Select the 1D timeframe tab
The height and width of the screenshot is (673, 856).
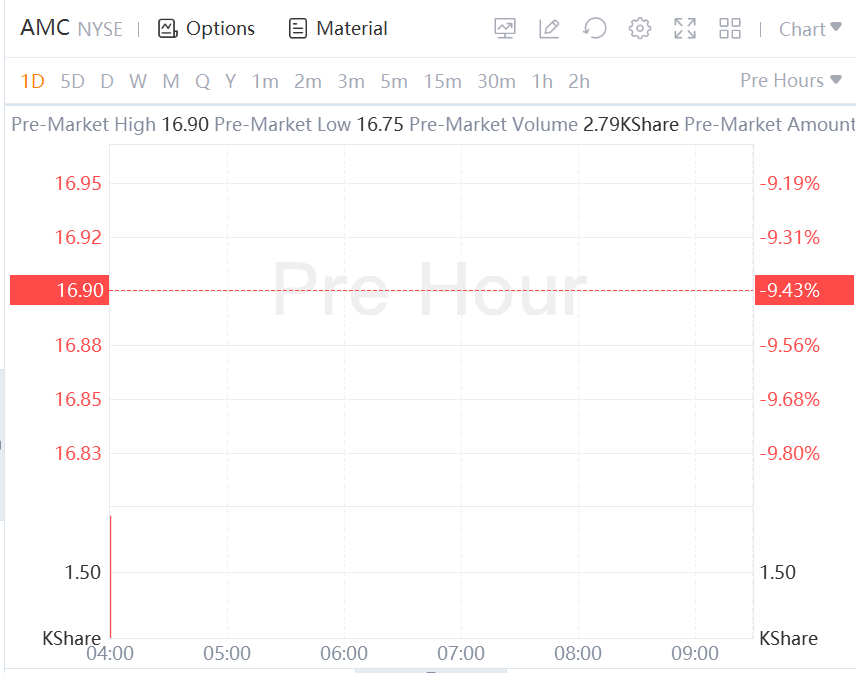click(33, 81)
